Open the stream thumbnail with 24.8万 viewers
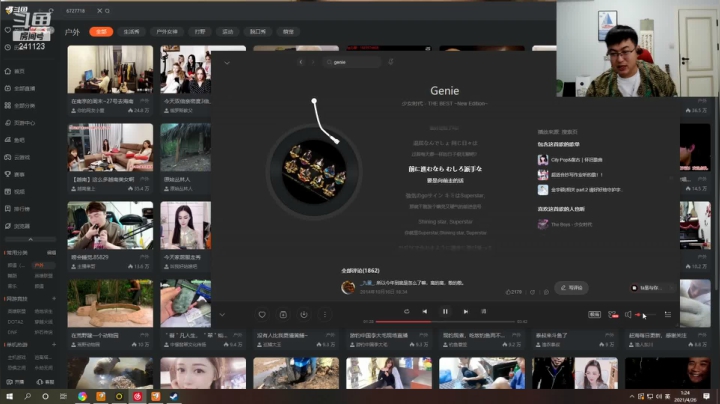The image size is (720, 404). [110, 69]
